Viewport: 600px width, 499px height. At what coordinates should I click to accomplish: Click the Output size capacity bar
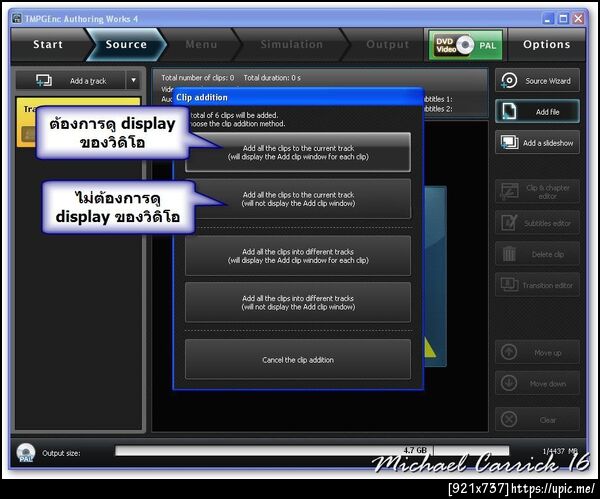[x=312, y=450]
